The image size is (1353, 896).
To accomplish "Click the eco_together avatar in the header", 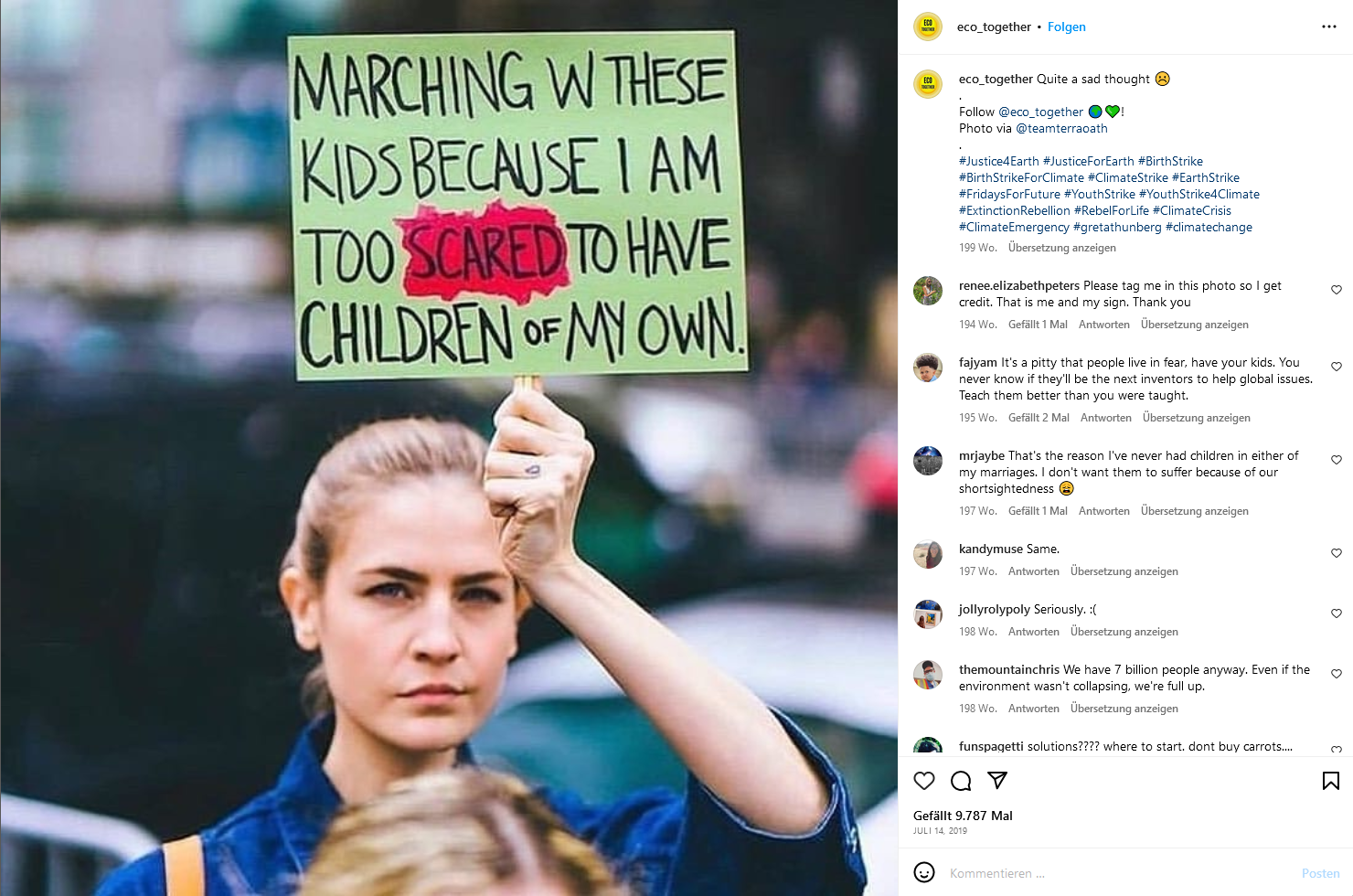I will [x=928, y=27].
